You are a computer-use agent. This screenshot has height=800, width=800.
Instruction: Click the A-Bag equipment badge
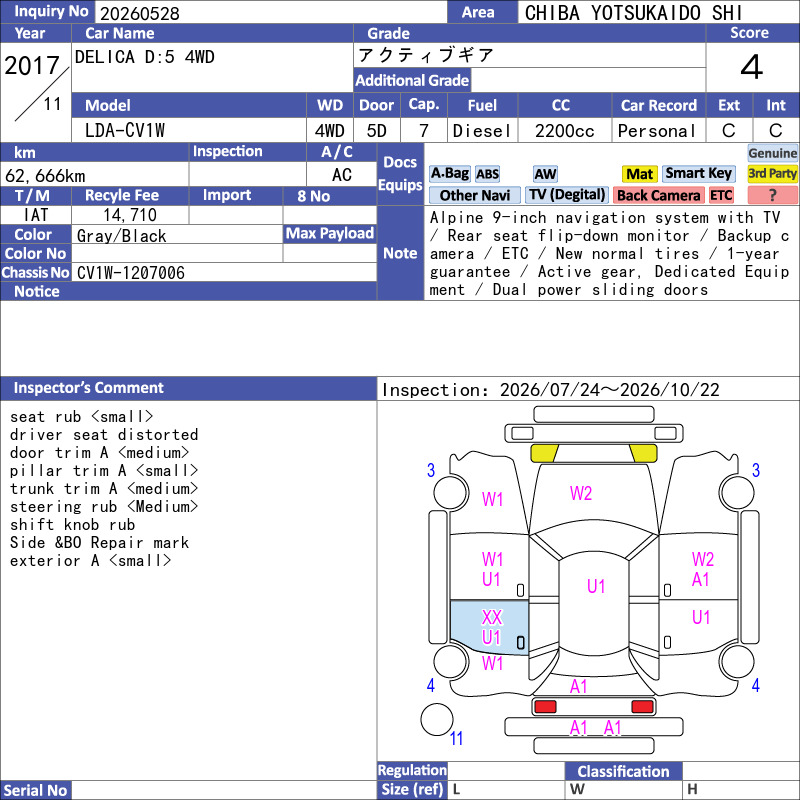pyautogui.click(x=449, y=173)
